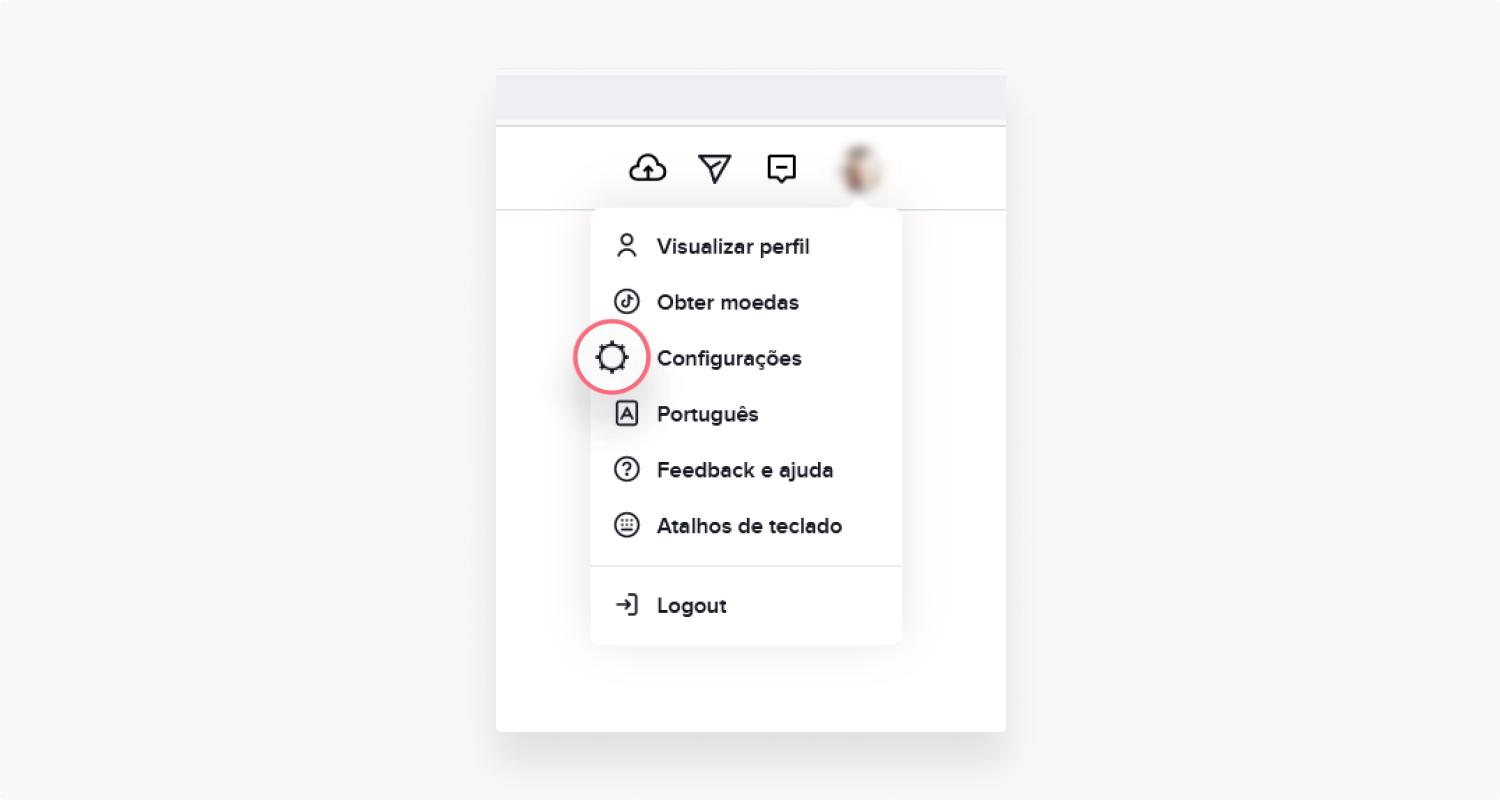This screenshot has width=1500, height=800.
Task: Click the logout arrow icon
Action: (627, 605)
